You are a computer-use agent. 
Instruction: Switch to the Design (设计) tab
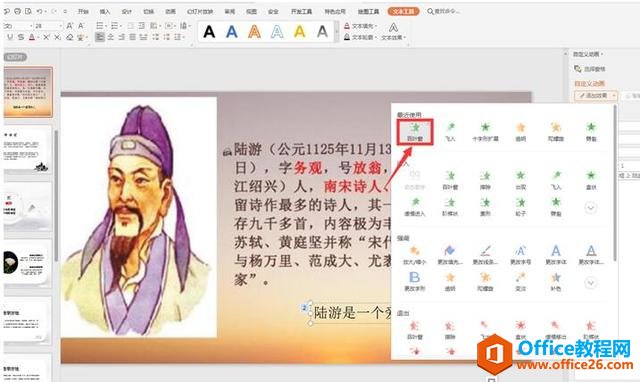(127, 11)
